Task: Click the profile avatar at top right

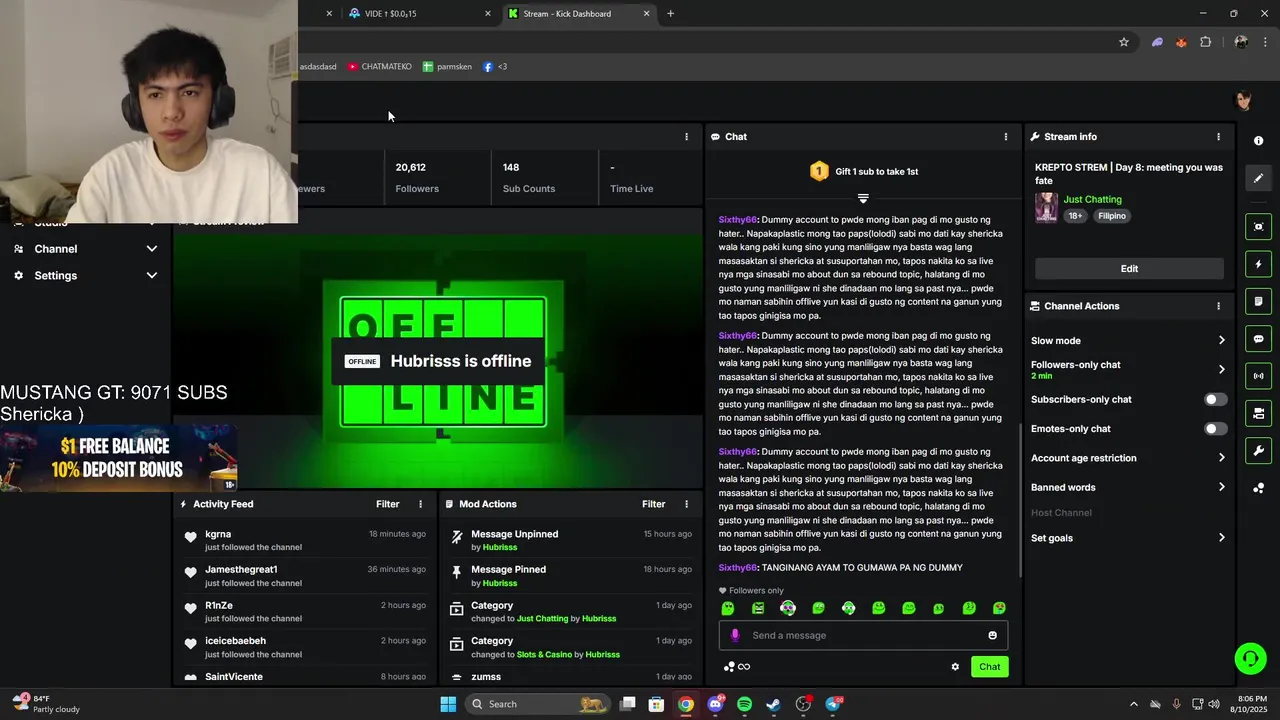Action: tap(1244, 100)
